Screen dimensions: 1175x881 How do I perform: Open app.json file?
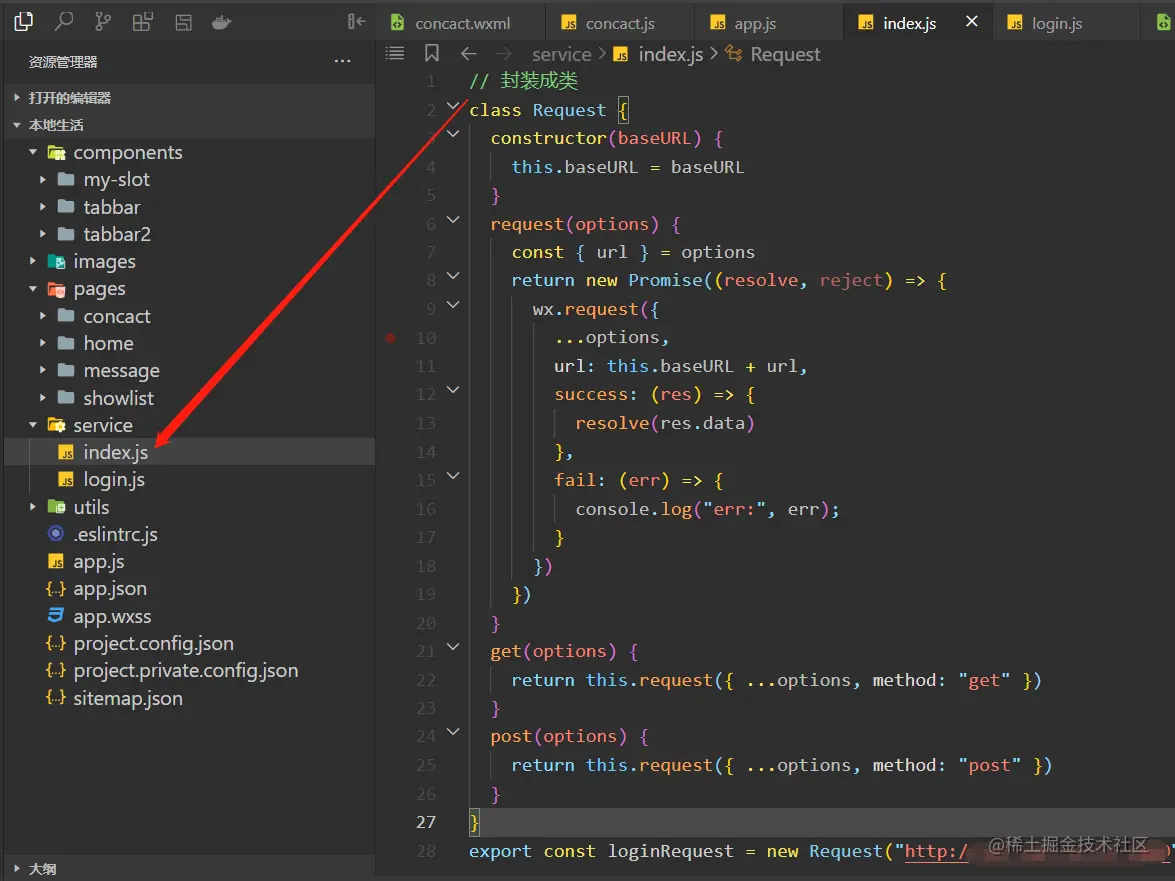(x=187, y=589)
